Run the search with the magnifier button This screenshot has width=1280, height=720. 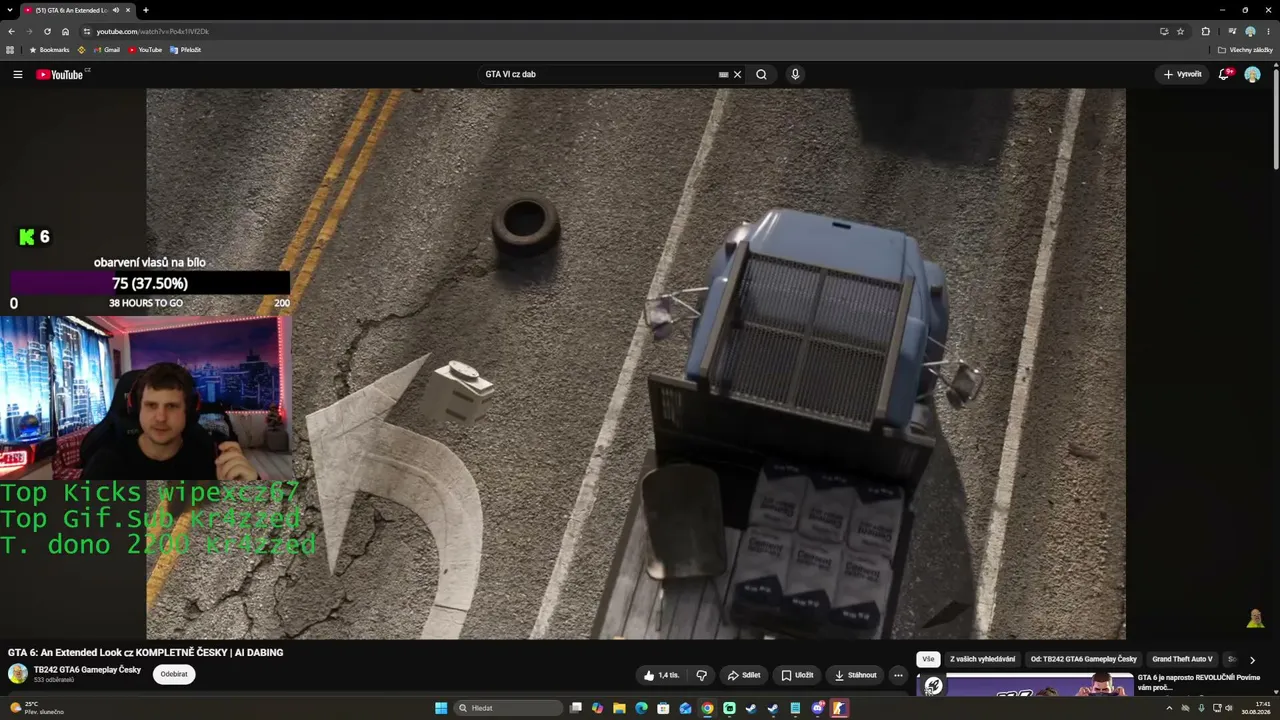pos(761,74)
